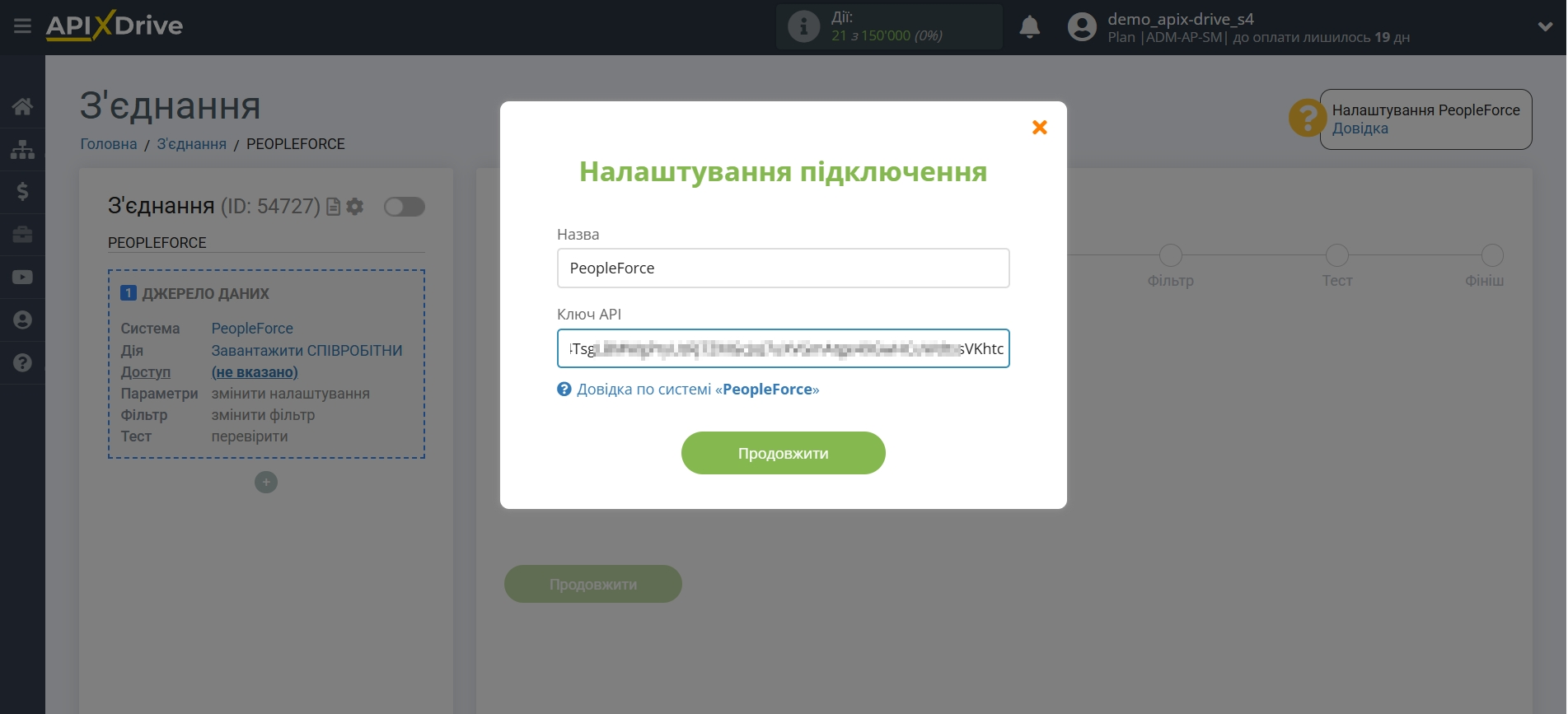This screenshot has height=714, width=1568.
Task: Open the help question sidebar icon
Action: click(22, 363)
